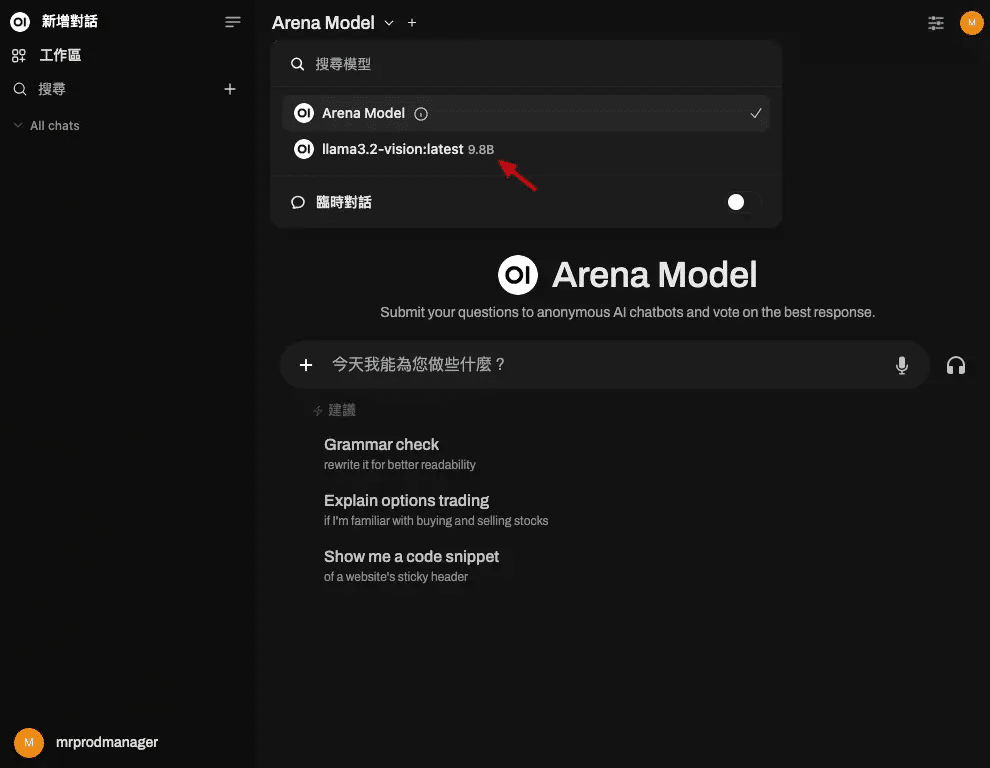This screenshot has width=990, height=768.
Task: Click the logo icon beside llama3.2-vision:latest
Action: click(304, 149)
